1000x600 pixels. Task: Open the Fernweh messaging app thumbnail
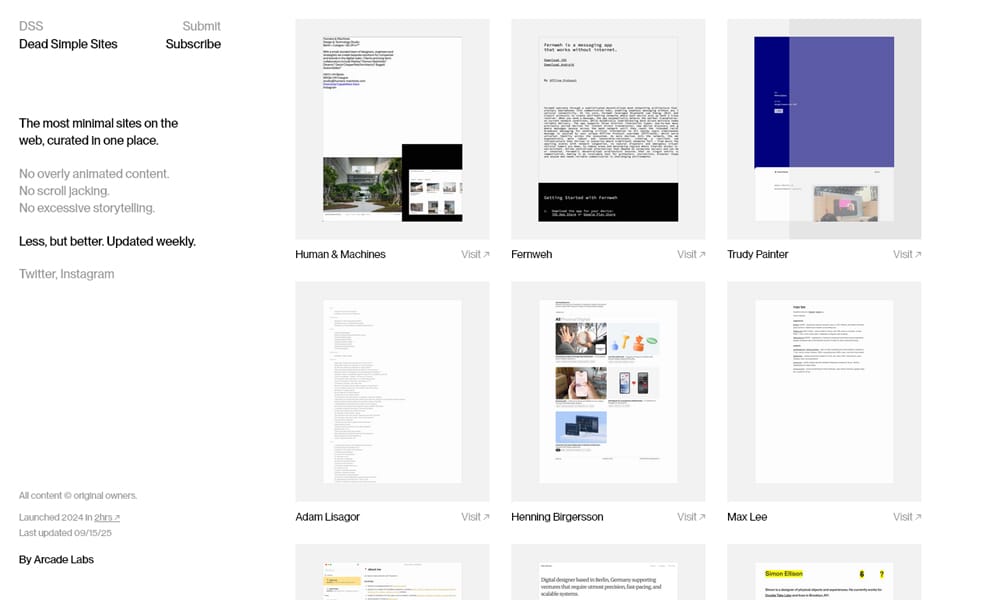(607, 128)
